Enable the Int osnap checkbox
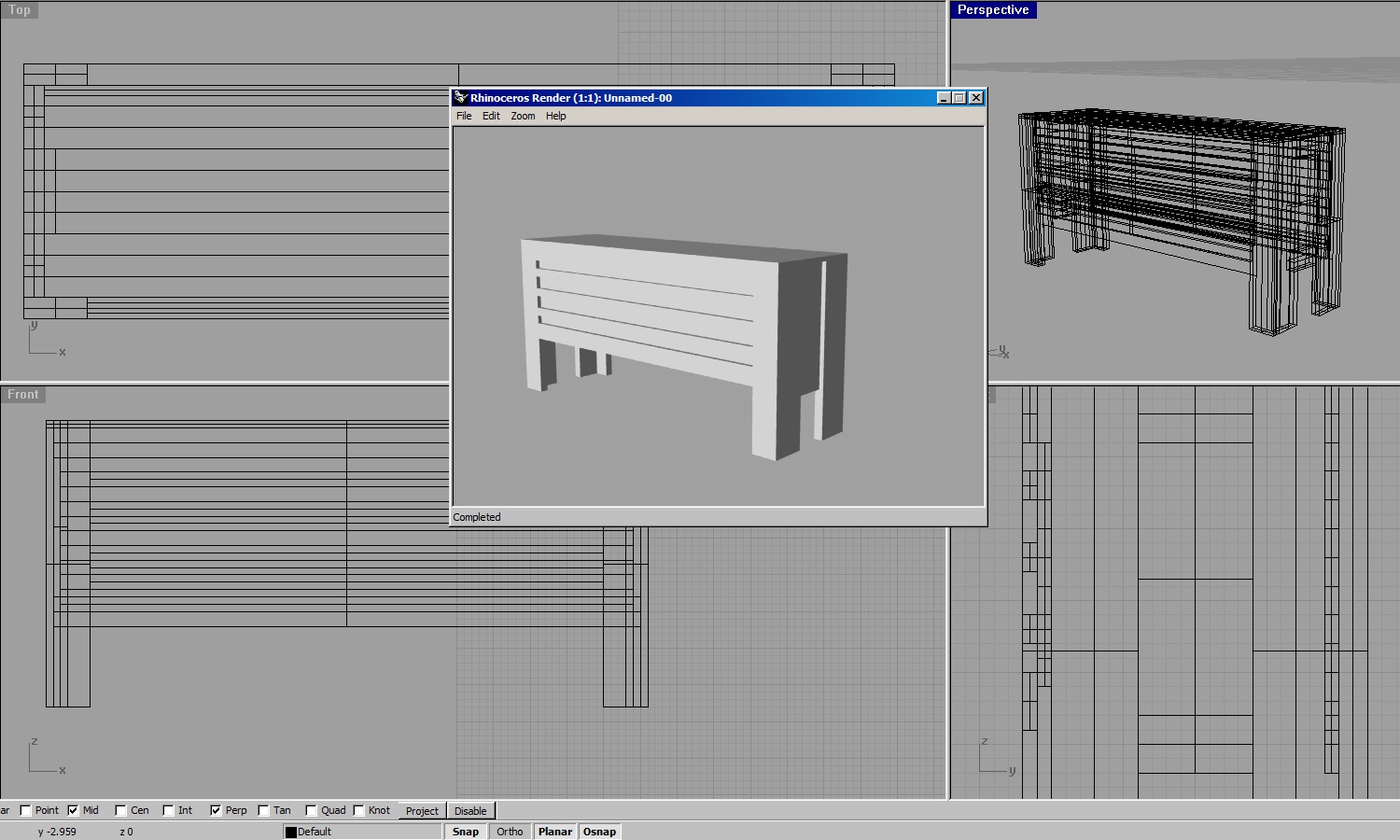Screen dimensions: 1400x840 click(168, 810)
